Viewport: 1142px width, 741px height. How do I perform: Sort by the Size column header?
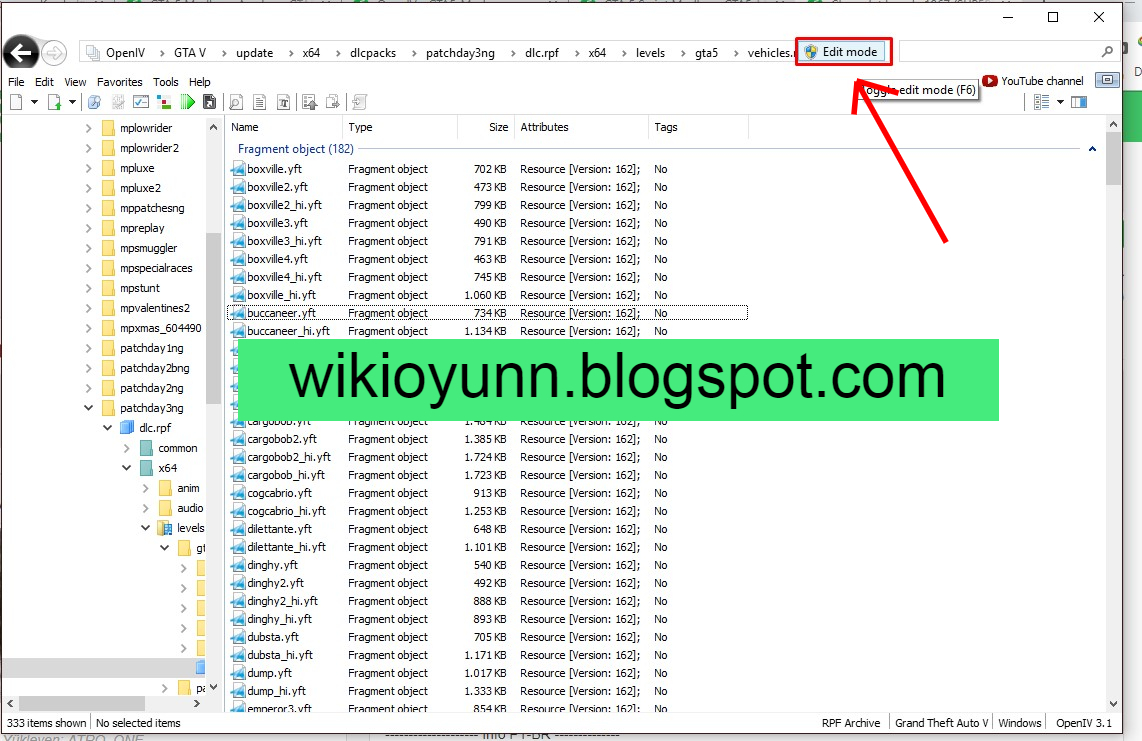pos(486,127)
